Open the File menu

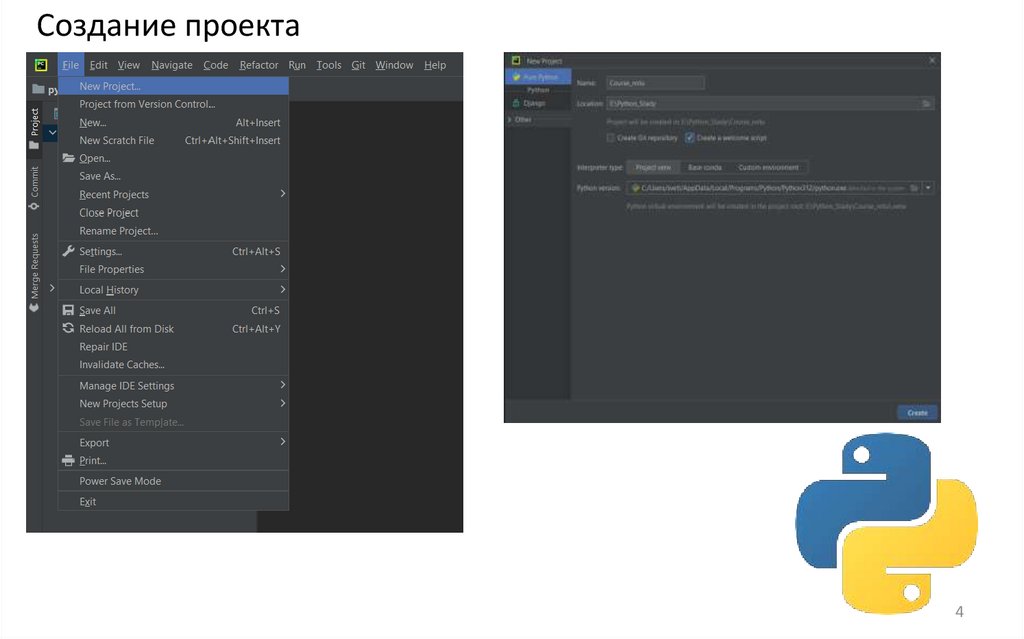pyautogui.click(x=71, y=65)
